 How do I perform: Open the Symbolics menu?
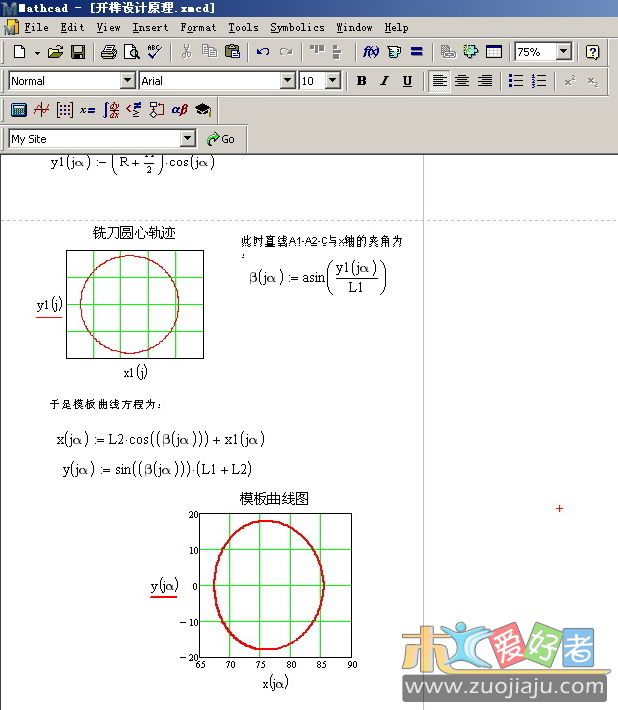pyautogui.click(x=297, y=28)
